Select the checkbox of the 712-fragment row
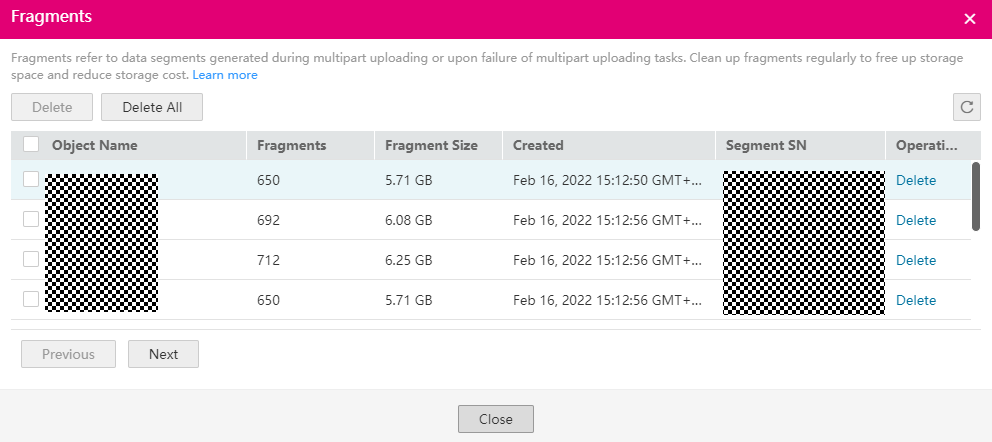 [31, 259]
